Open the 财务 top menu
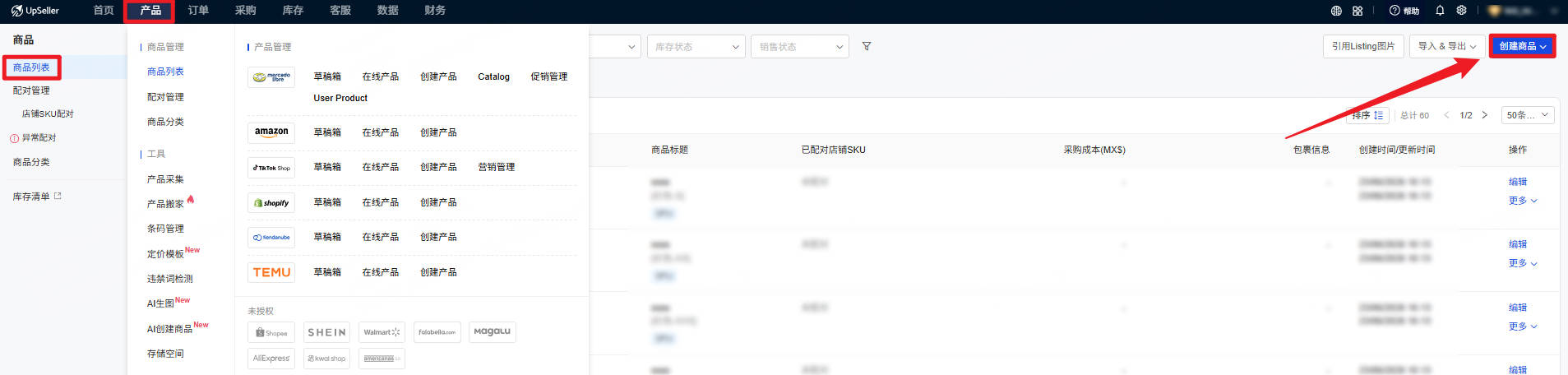The width and height of the screenshot is (1568, 375). 435,11
